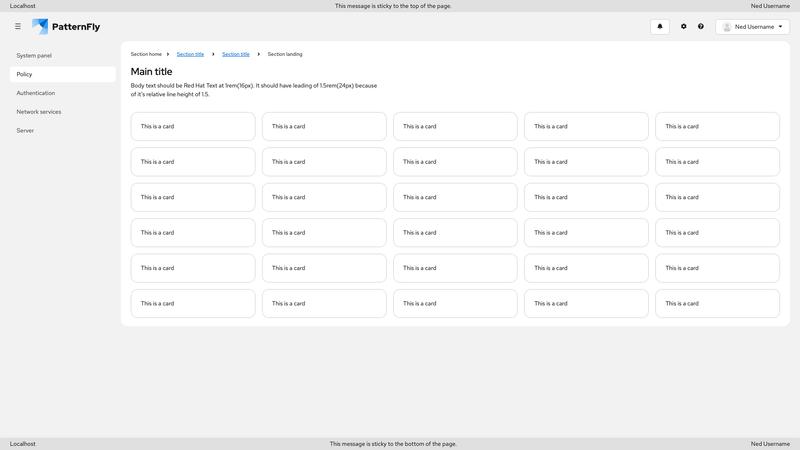Click the Section home breadcrumb

(x=146, y=54)
